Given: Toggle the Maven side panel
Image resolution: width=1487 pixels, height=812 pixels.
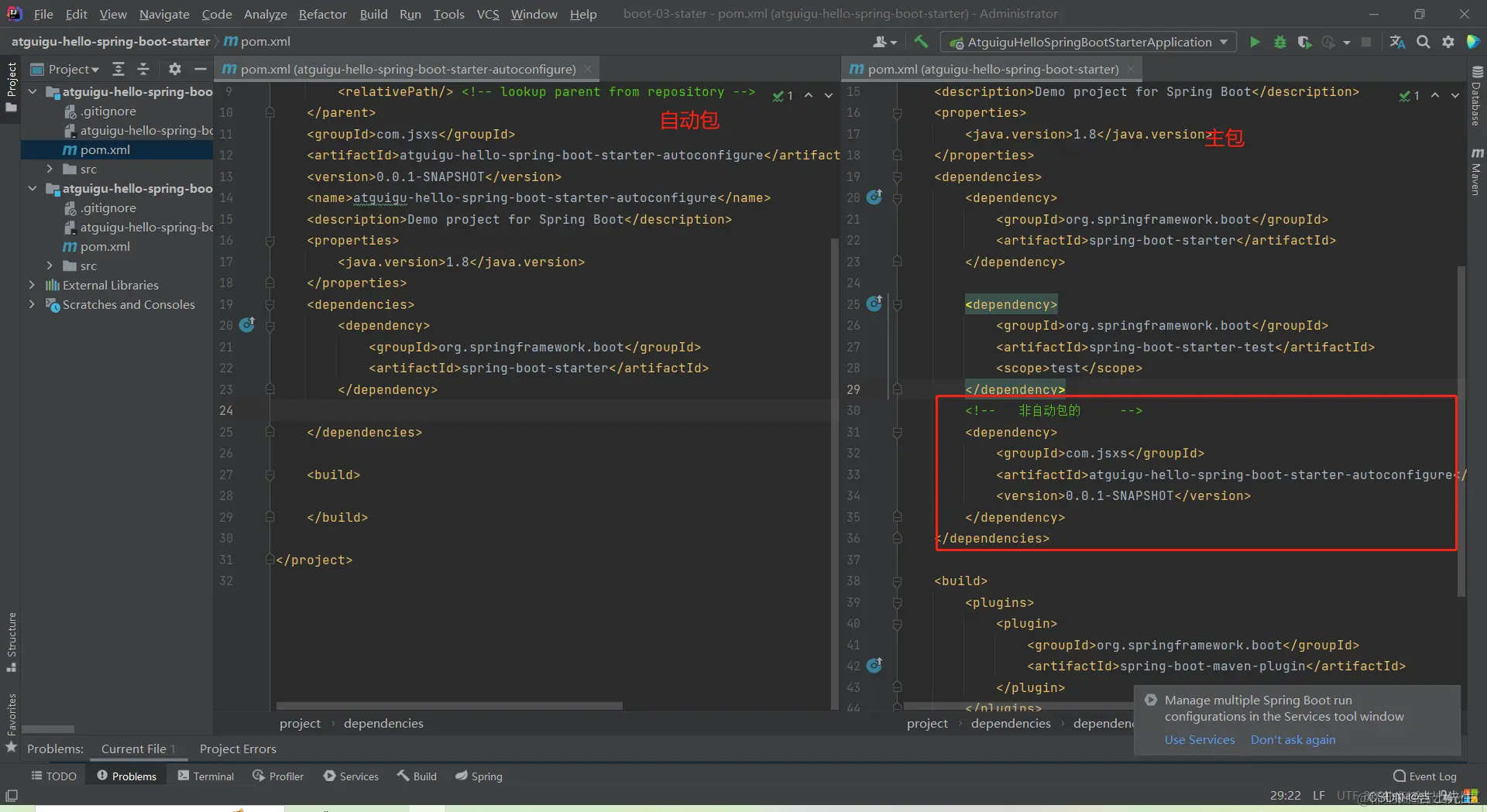Looking at the screenshot, I should [1476, 171].
